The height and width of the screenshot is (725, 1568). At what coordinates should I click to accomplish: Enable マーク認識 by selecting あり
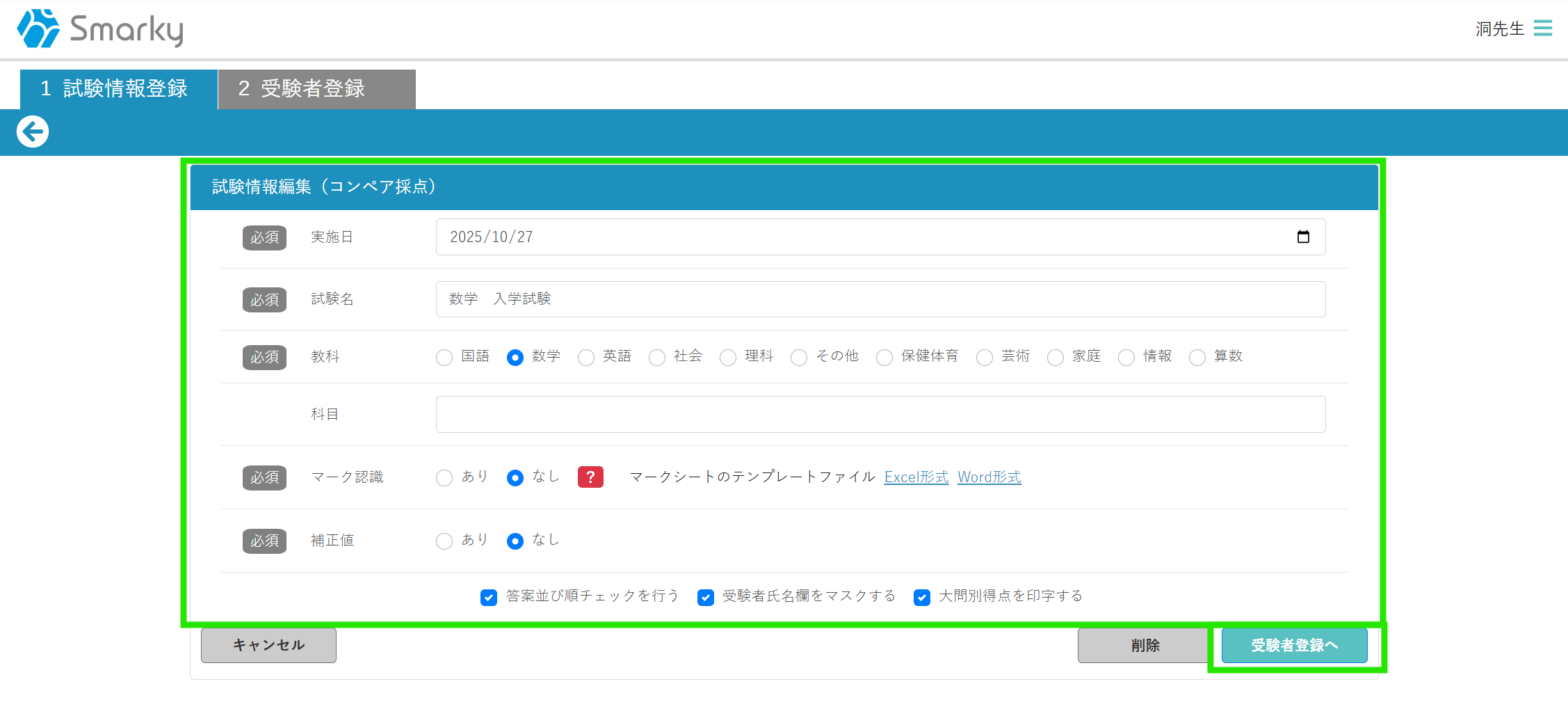coord(444,478)
